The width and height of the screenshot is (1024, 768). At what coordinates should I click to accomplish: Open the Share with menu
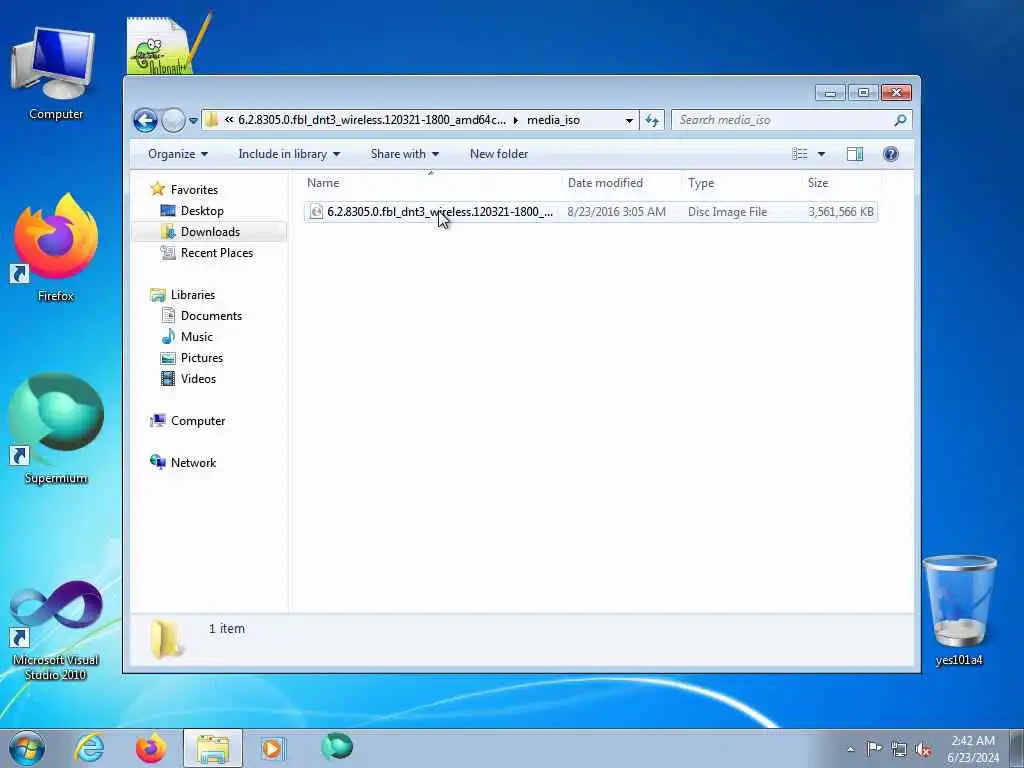pos(405,154)
